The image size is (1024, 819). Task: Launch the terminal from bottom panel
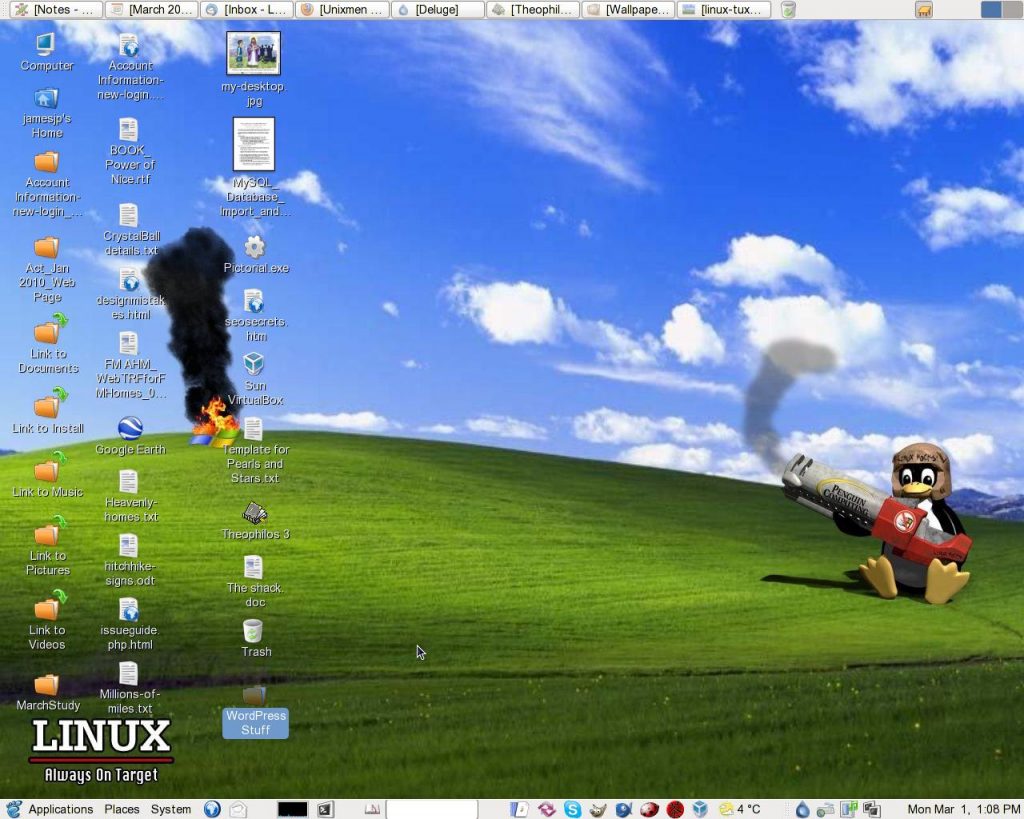pyautogui.click(x=325, y=809)
